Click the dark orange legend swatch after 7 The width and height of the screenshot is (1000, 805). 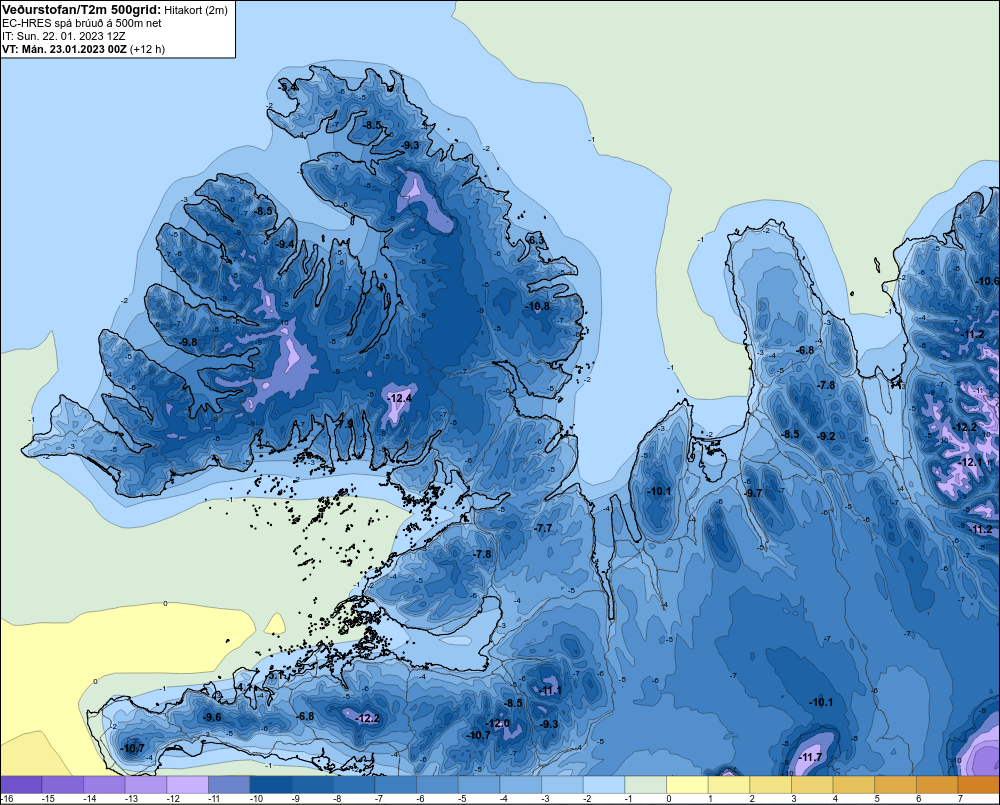coord(979,785)
